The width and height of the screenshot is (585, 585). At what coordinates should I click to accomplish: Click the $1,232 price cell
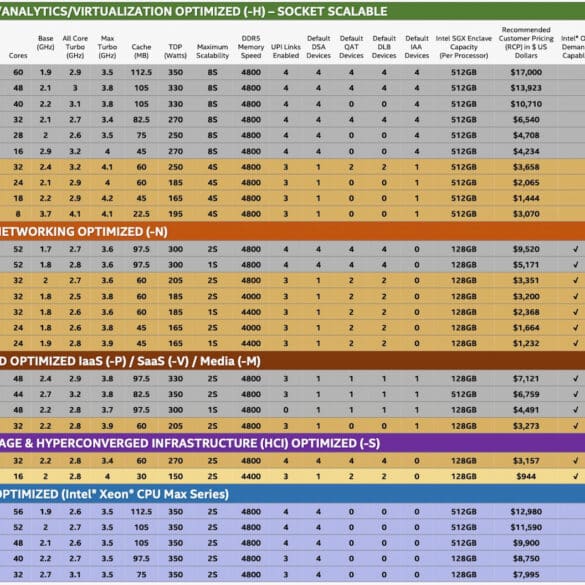[x=526, y=344]
